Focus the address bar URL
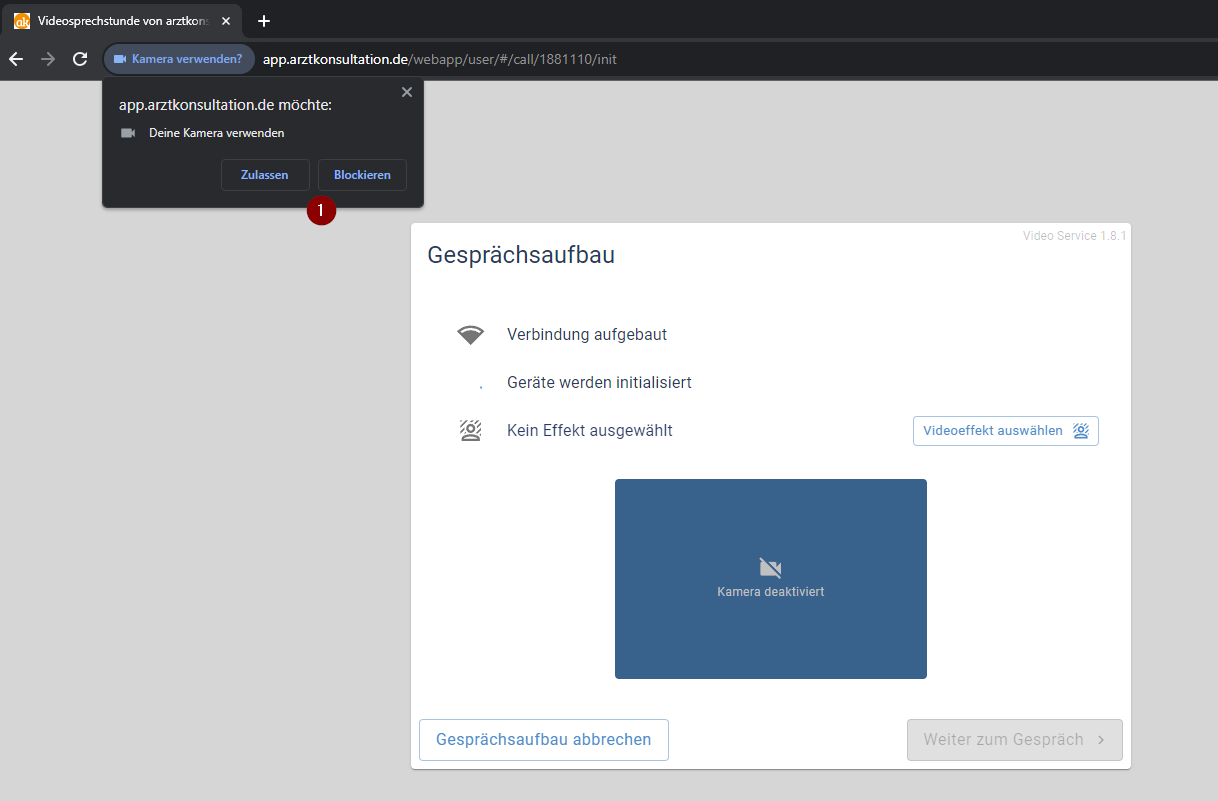This screenshot has height=801, width=1218. pos(440,59)
